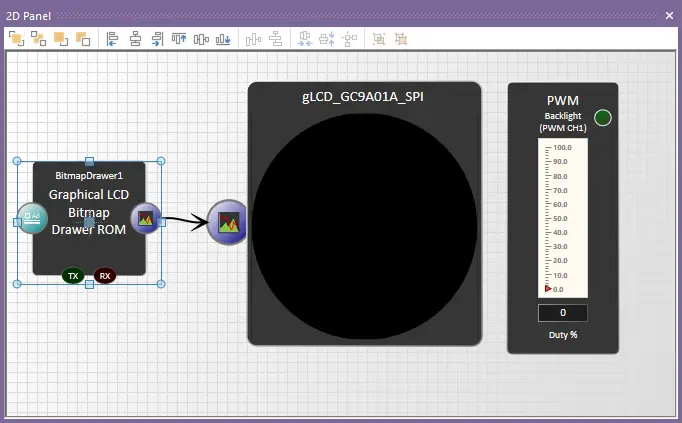This screenshot has width=682, height=423.
Task: Click the Send to Back toolbar icon
Action: tap(38, 39)
